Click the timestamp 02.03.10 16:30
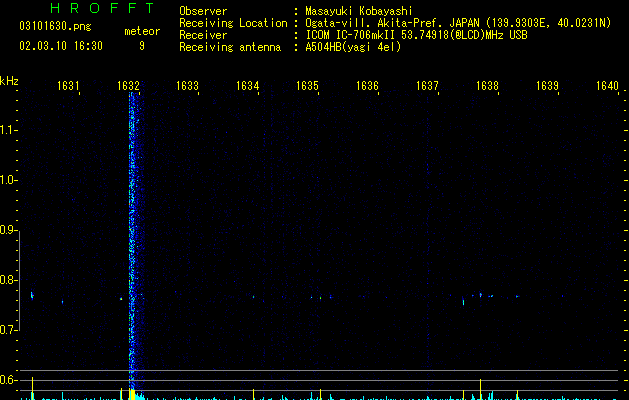Viewport: 629px width, 400px height. click(x=61, y=46)
